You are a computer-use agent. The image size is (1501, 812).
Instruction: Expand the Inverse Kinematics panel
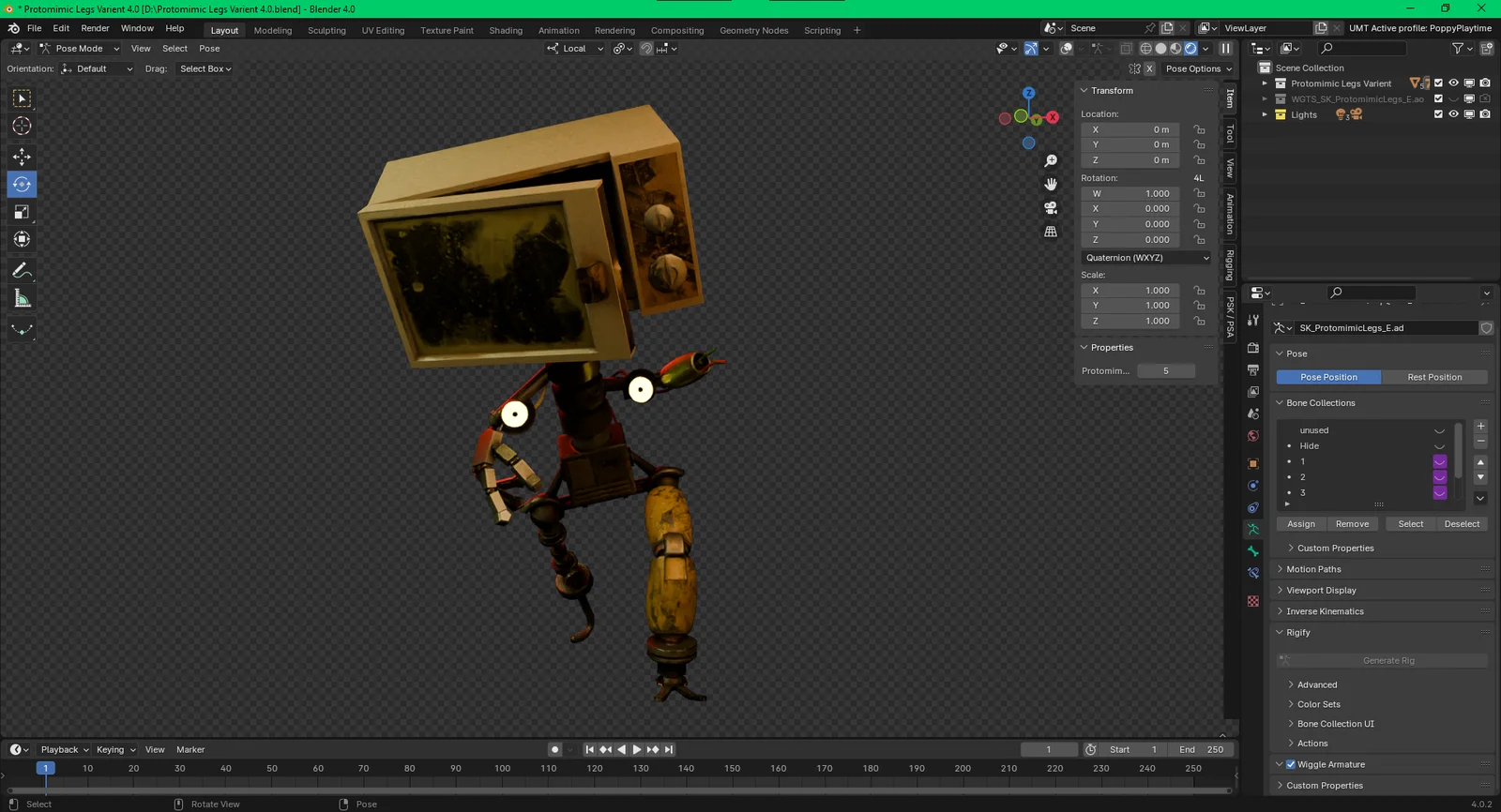(1325, 611)
